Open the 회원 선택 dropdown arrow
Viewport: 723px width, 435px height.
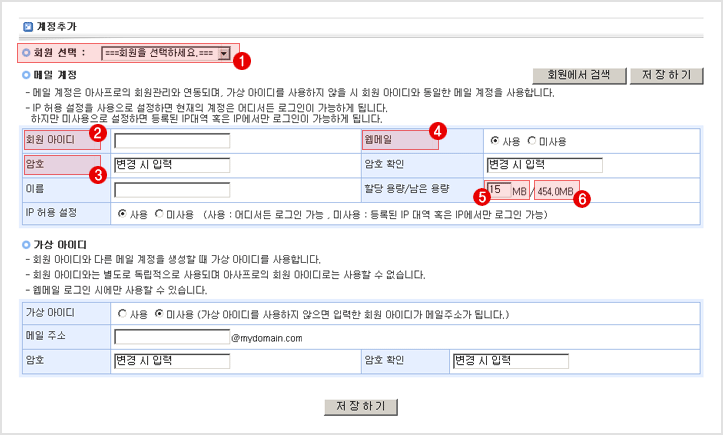[x=224, y=53]
